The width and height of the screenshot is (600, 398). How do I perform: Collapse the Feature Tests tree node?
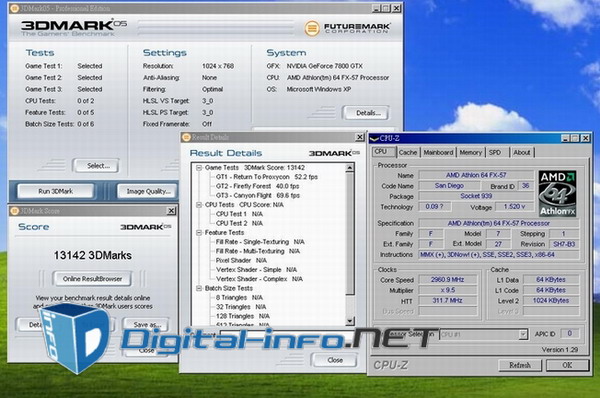[199, 233]
